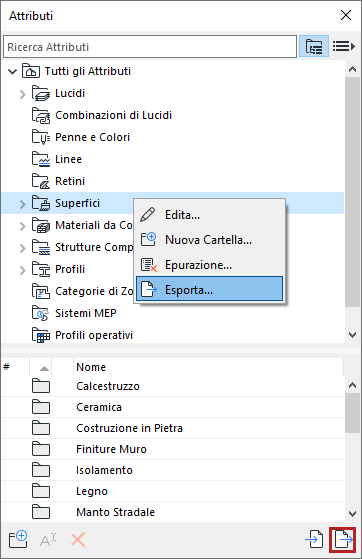
Task: Expand the Profili folder
Action: [x=22, y=270]
